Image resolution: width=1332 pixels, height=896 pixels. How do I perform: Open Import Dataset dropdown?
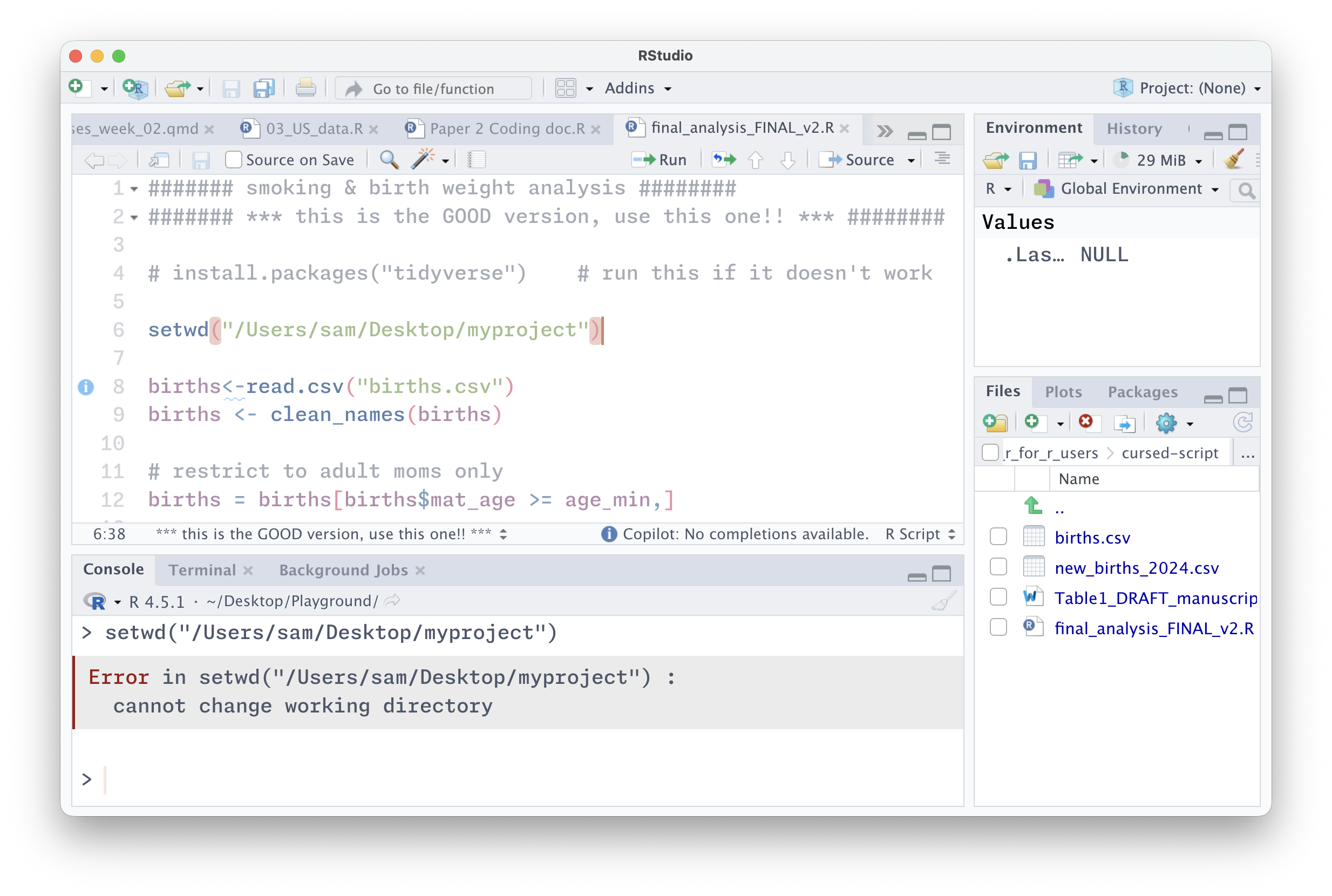pyautogui.click(x=1078, y=160)
